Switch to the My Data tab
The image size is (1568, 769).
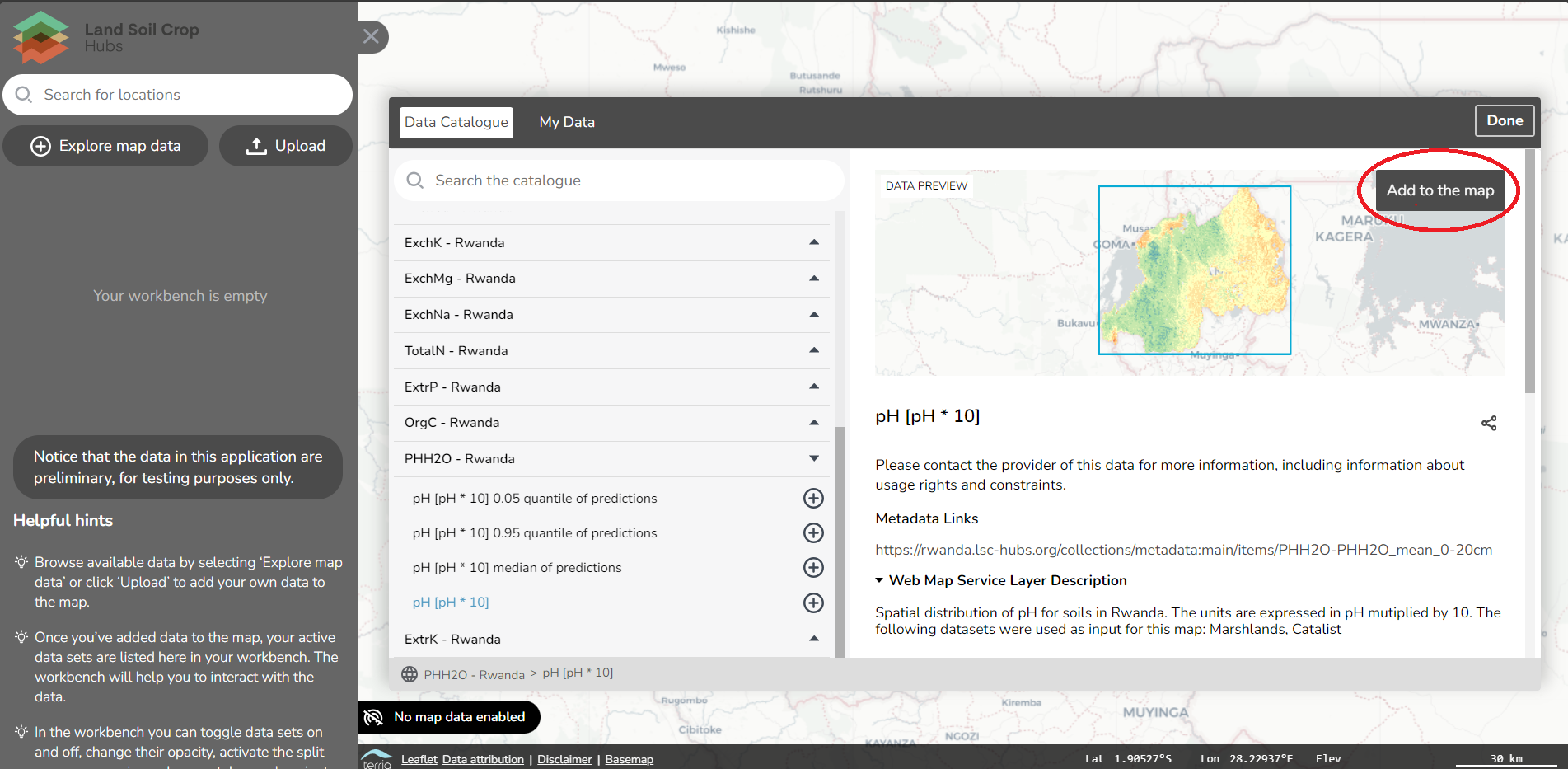click(566, 122)
